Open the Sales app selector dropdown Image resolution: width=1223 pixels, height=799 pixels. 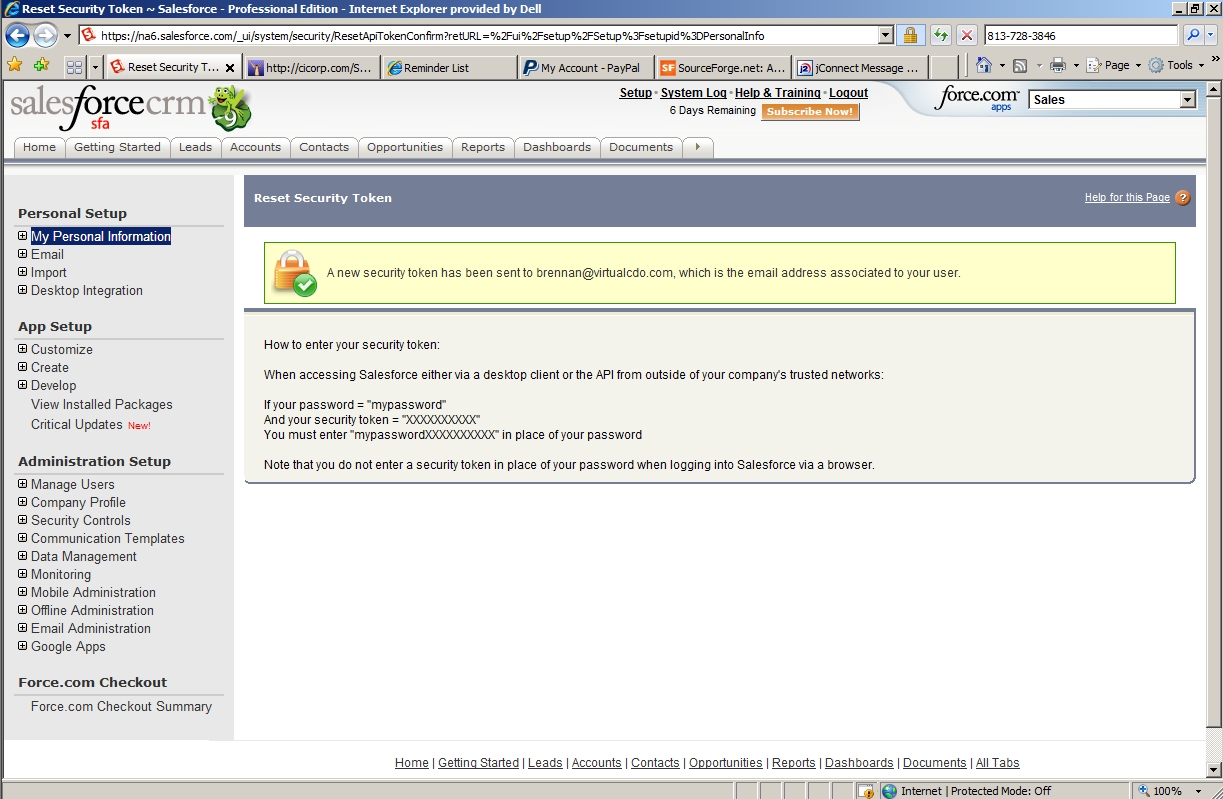(1187, 100)
